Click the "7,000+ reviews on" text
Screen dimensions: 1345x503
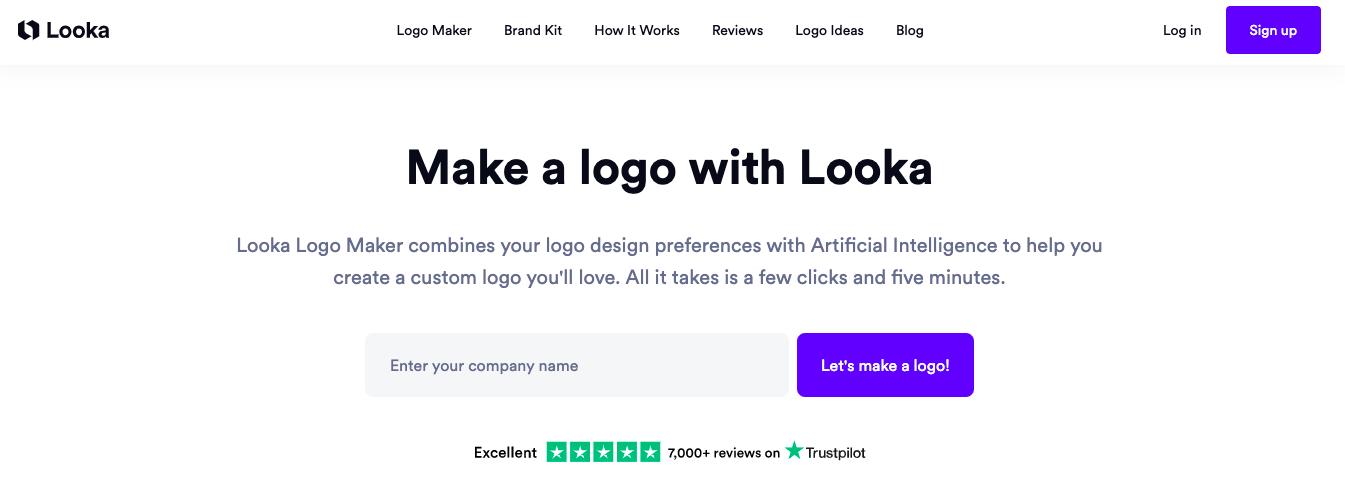[723, 453]
